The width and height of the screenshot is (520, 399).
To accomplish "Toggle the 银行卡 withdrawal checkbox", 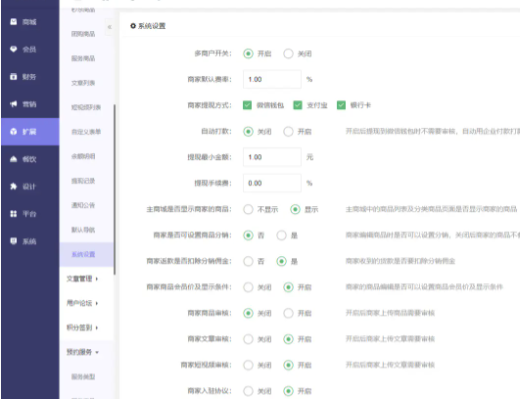I will (x=341, y=105).
